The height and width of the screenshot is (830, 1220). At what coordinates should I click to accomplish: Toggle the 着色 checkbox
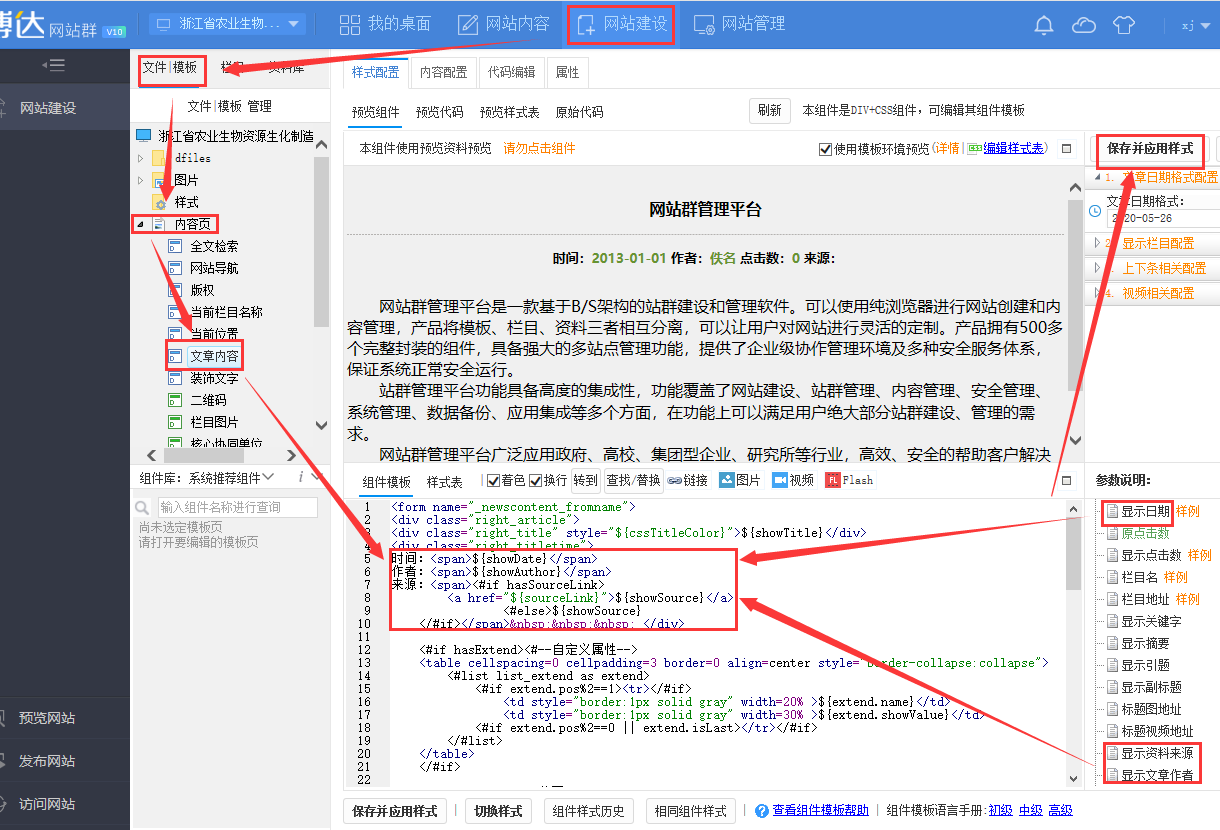click(x=493, y=480)
